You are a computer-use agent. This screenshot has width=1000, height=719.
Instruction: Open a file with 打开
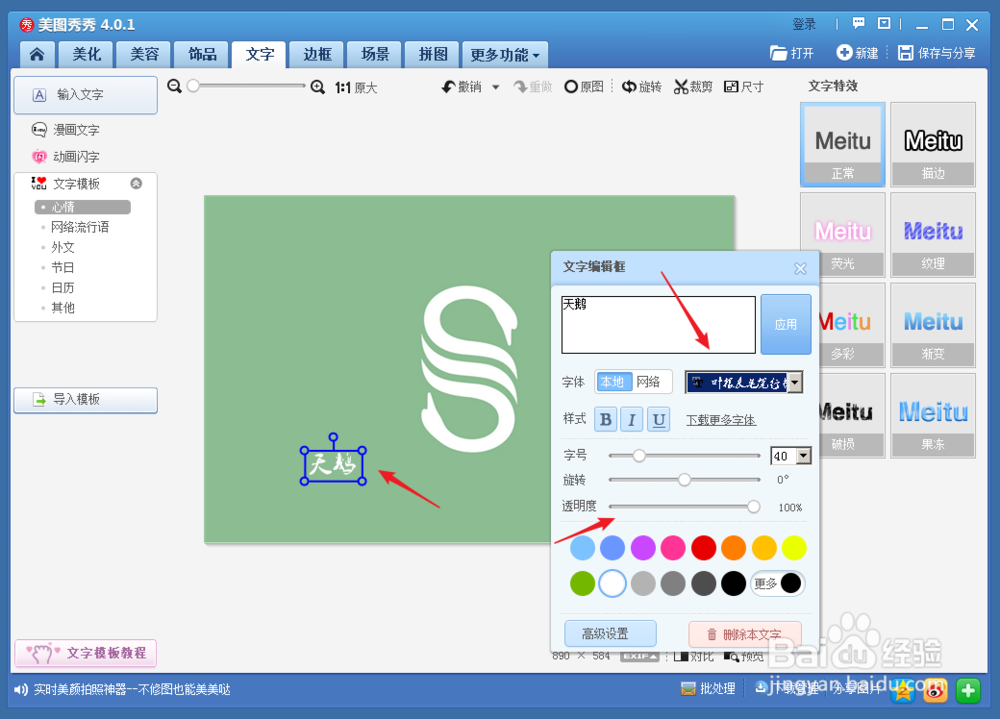[792, 53]
